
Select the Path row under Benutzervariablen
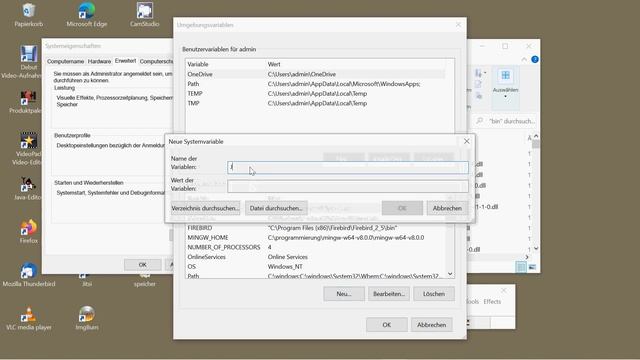(315, 84)
